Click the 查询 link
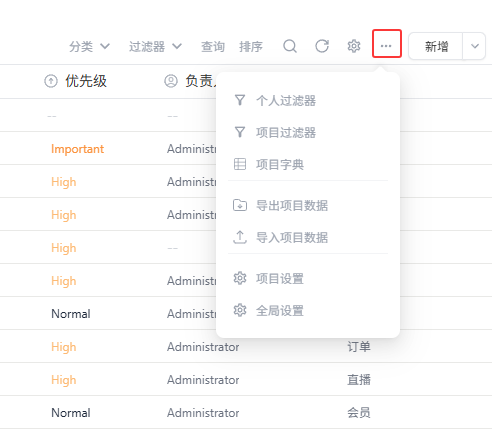 (213, 46)
